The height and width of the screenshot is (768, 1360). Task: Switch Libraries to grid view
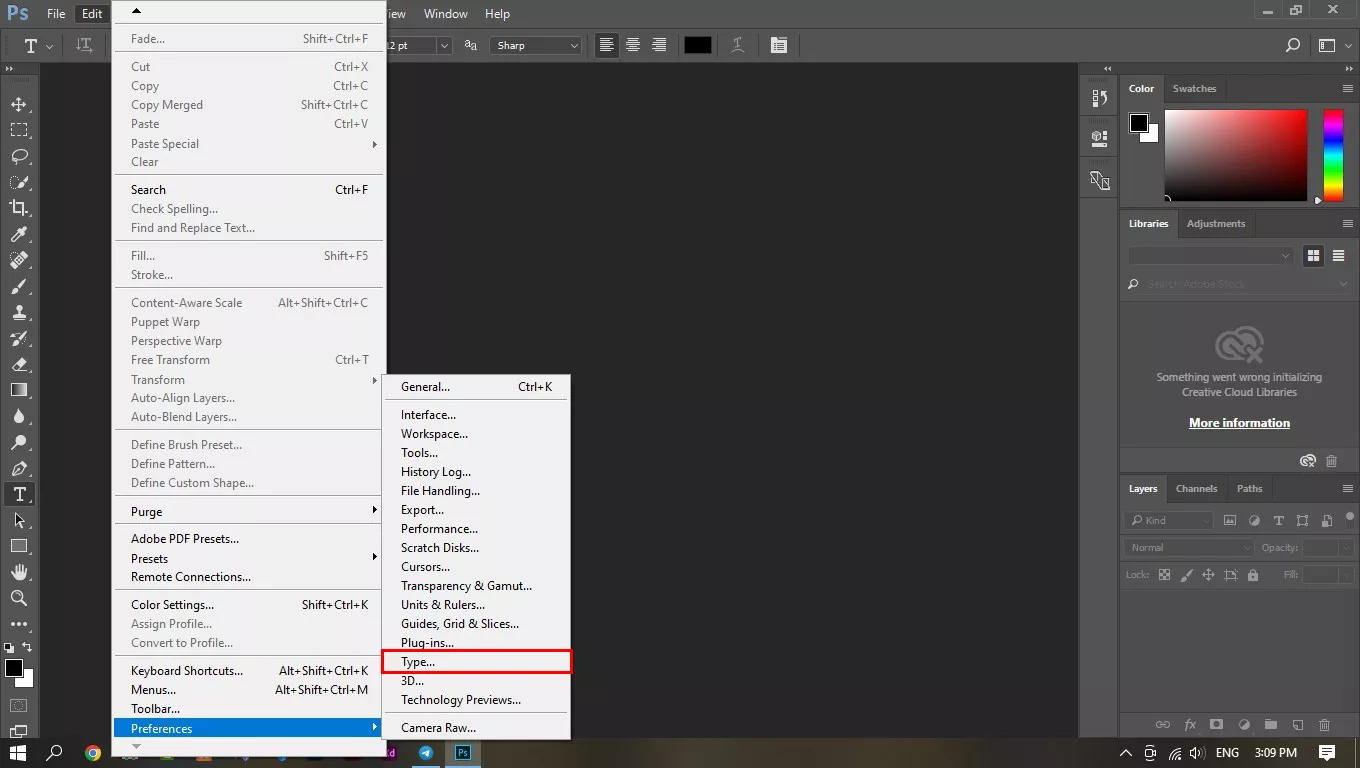point(1314,256)
